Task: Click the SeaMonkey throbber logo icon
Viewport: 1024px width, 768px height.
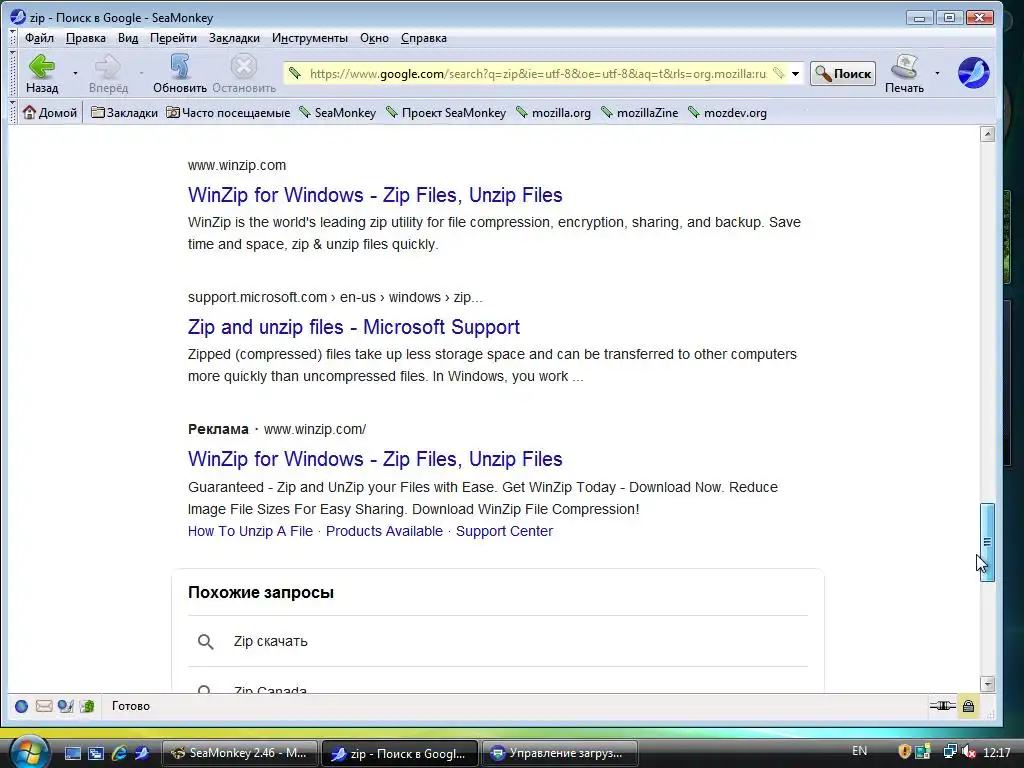Action: [x=973, y=72]
